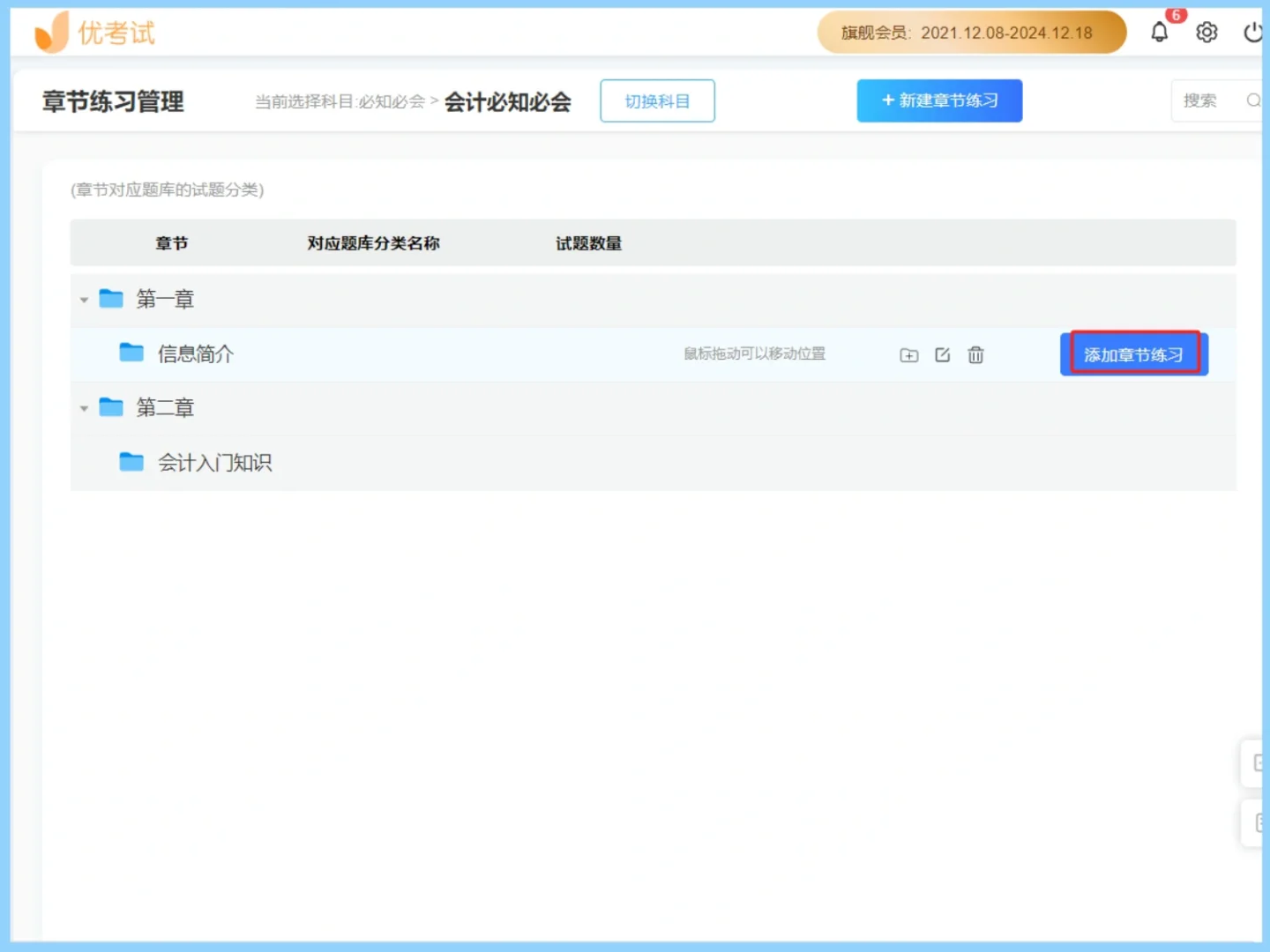
Task: Click the search magnifier icon
Action: pos(1252,100)
